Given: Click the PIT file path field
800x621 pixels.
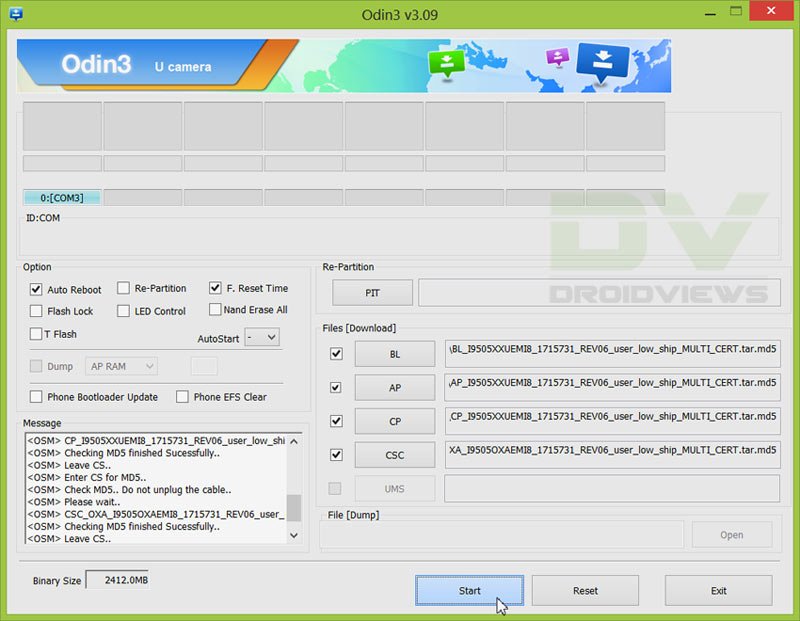Looking at the screenshot, I should tap(599, 292).
